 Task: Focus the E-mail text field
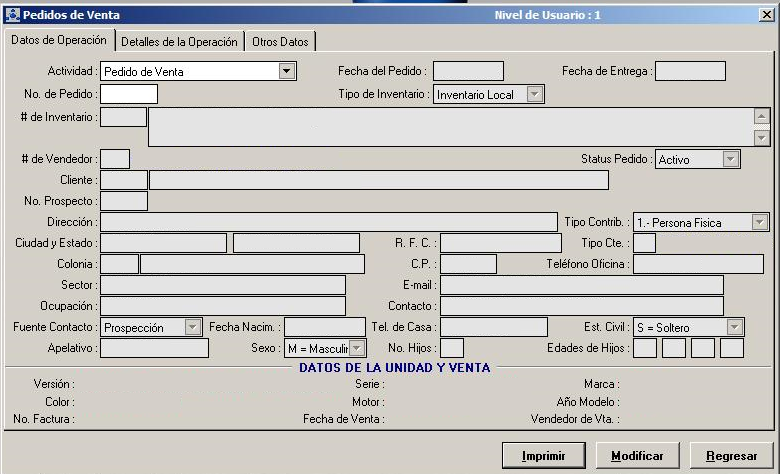pyautogui.click(x=581, y=285)
